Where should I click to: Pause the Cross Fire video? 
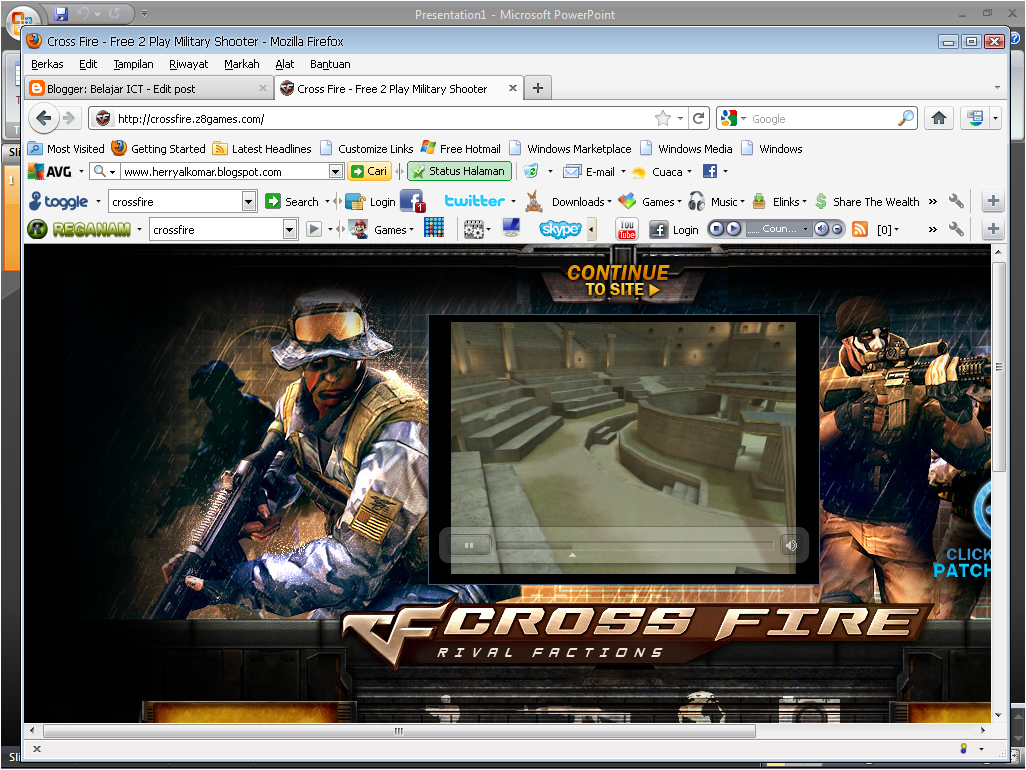point(469,545)
